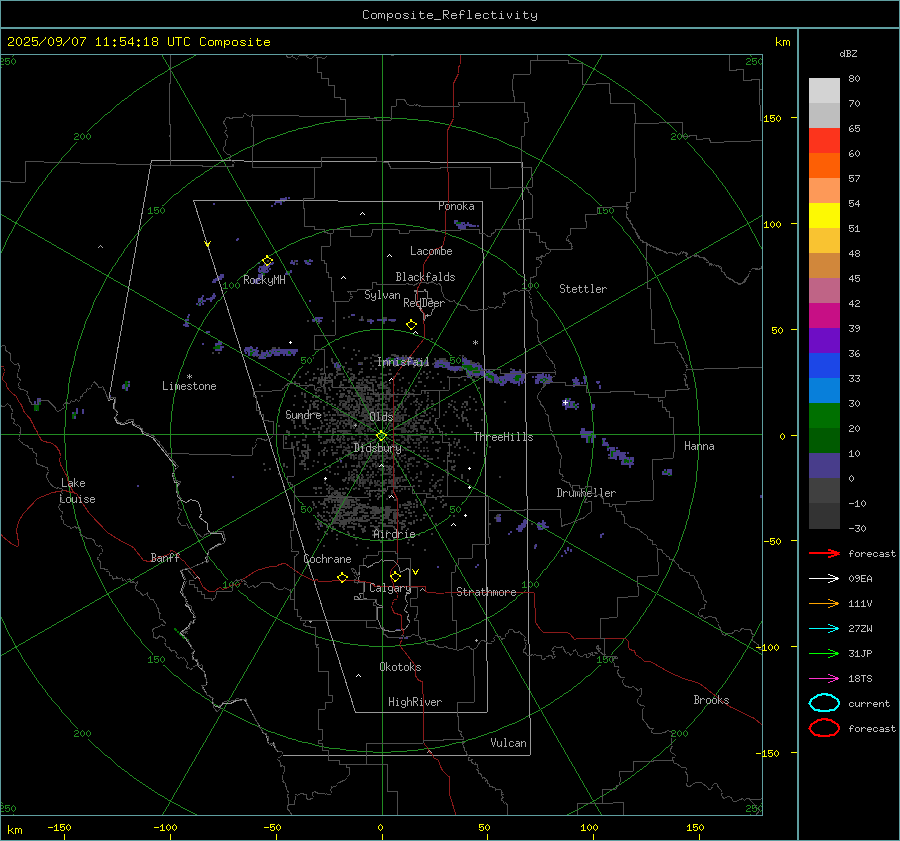Image resolution: width=900 pixels, height=841 pixels.
Task: Click the Olds town label
Action: pyautogui.click(x=381, y=417)
